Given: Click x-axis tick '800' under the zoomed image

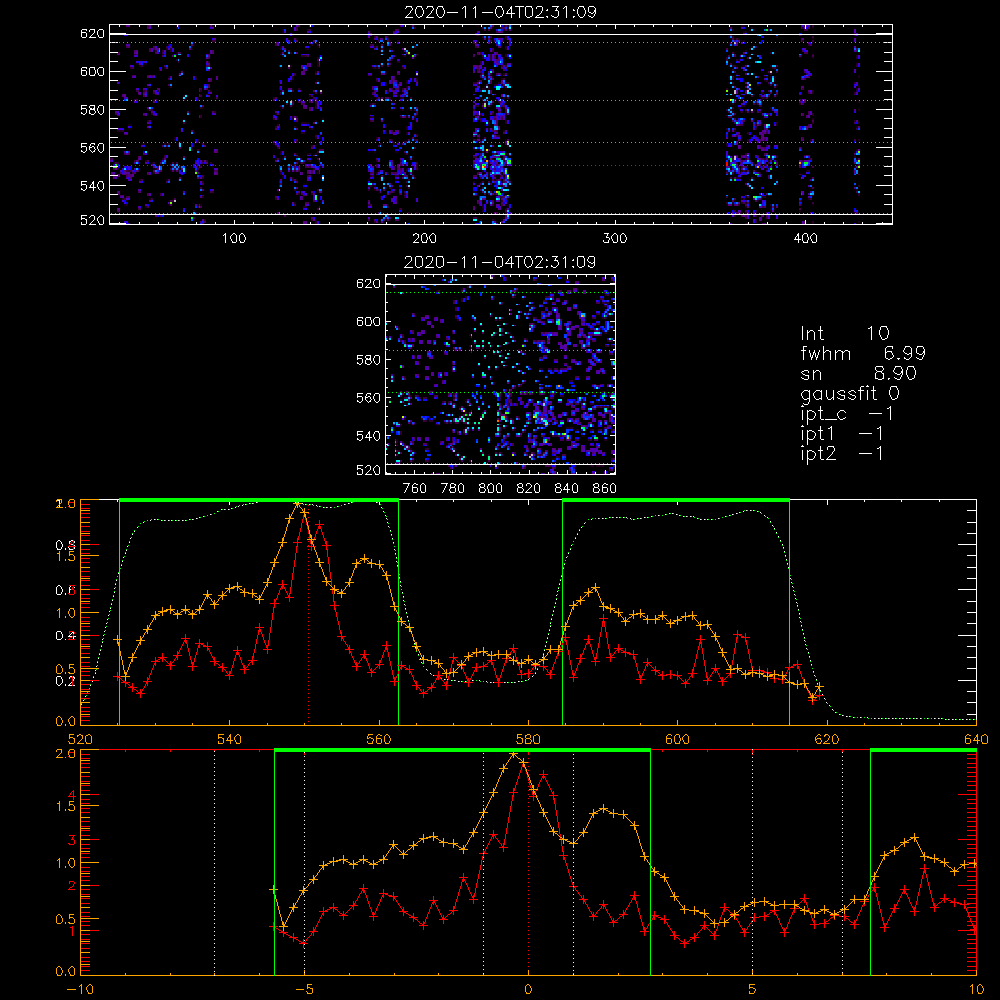Looking at the screenshot, I should [490, 489].
